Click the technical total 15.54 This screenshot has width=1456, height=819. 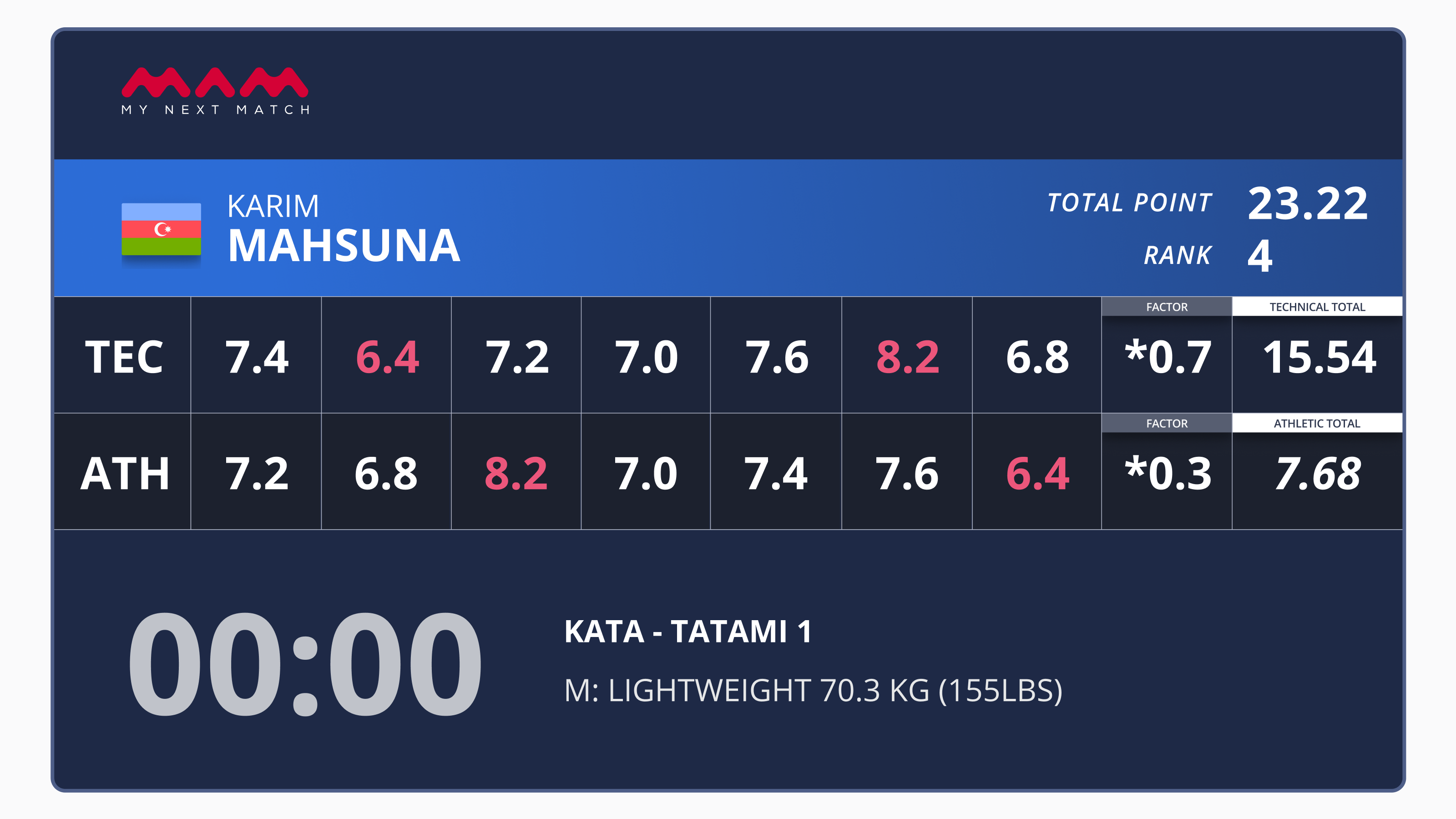pos(1319,357)
